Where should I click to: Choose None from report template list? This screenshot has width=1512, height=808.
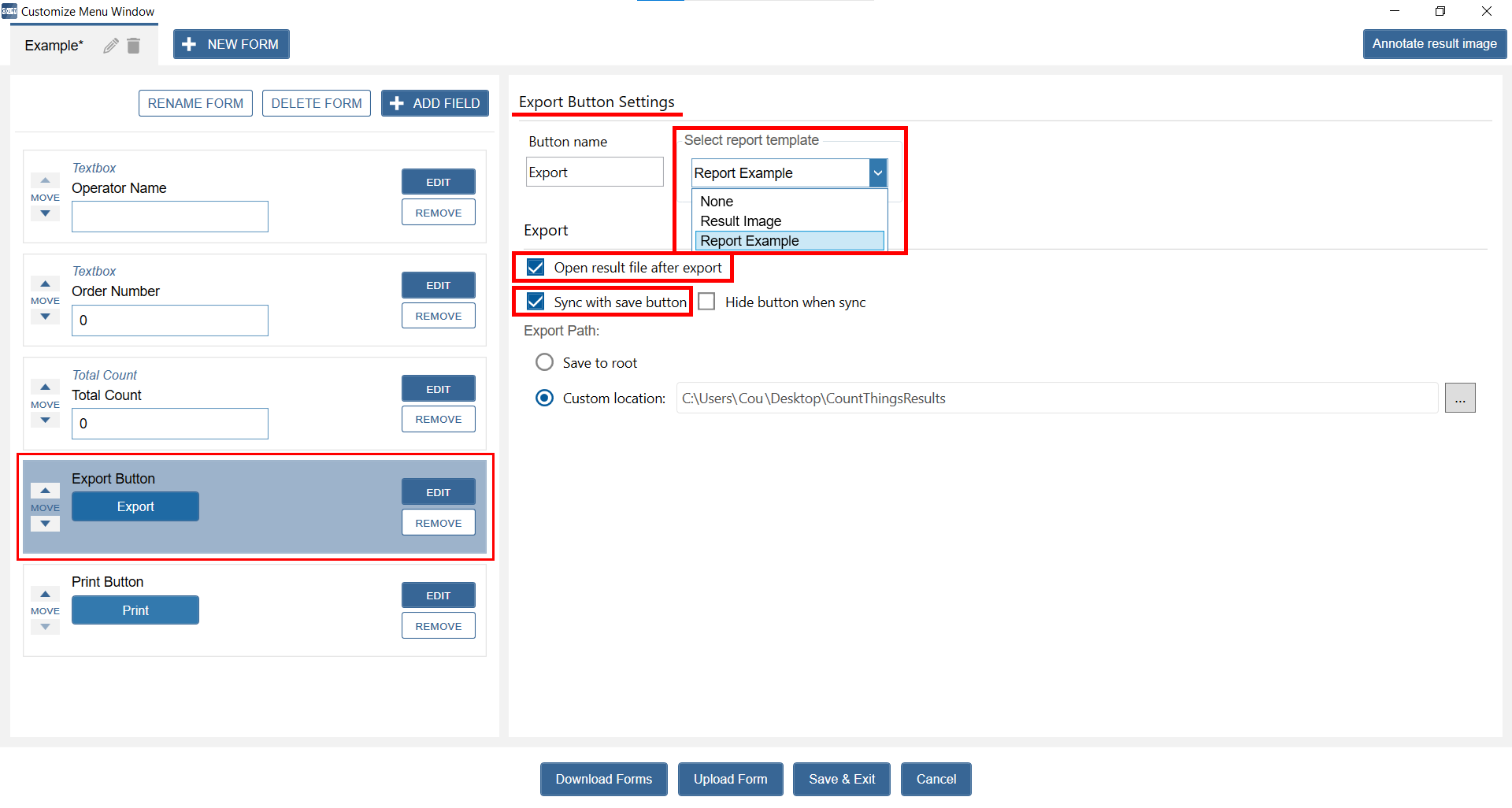(717, 202)
